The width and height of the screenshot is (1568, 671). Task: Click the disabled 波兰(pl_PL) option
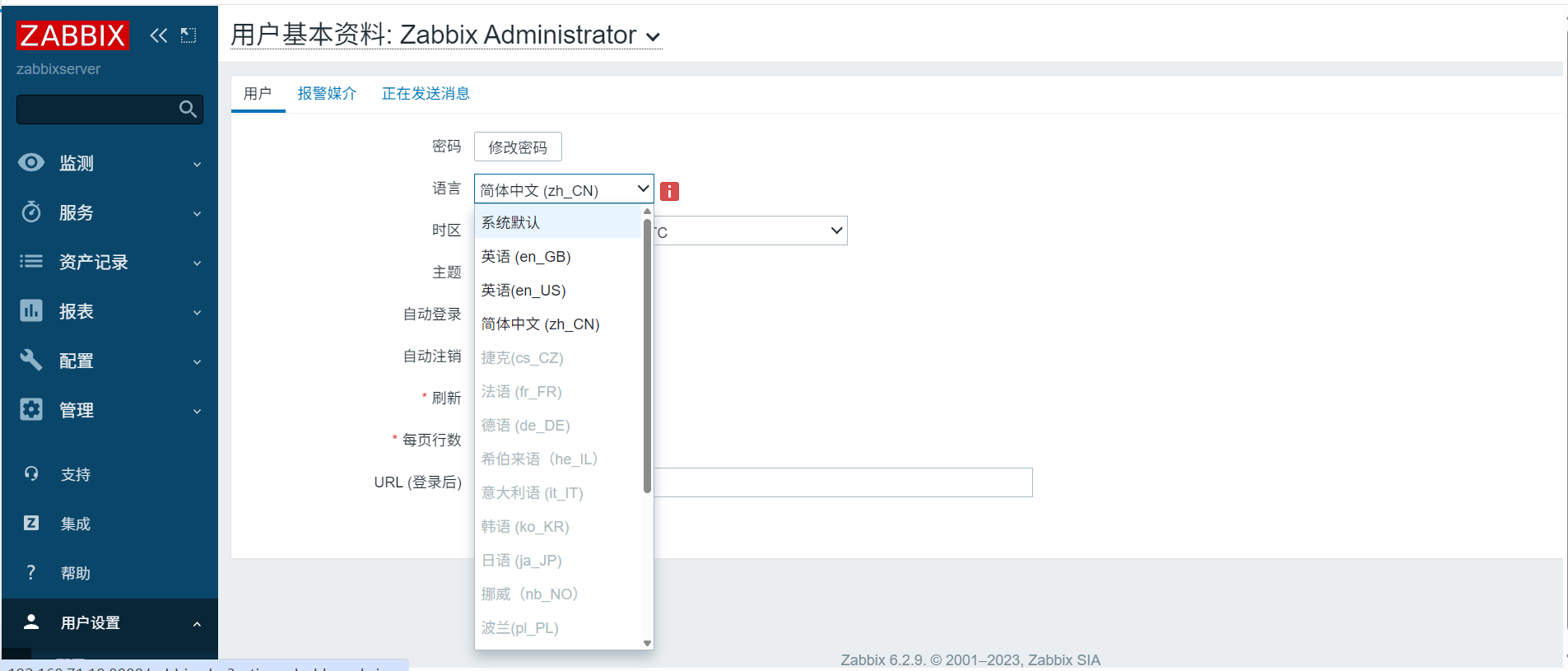[x=558, y=627]
